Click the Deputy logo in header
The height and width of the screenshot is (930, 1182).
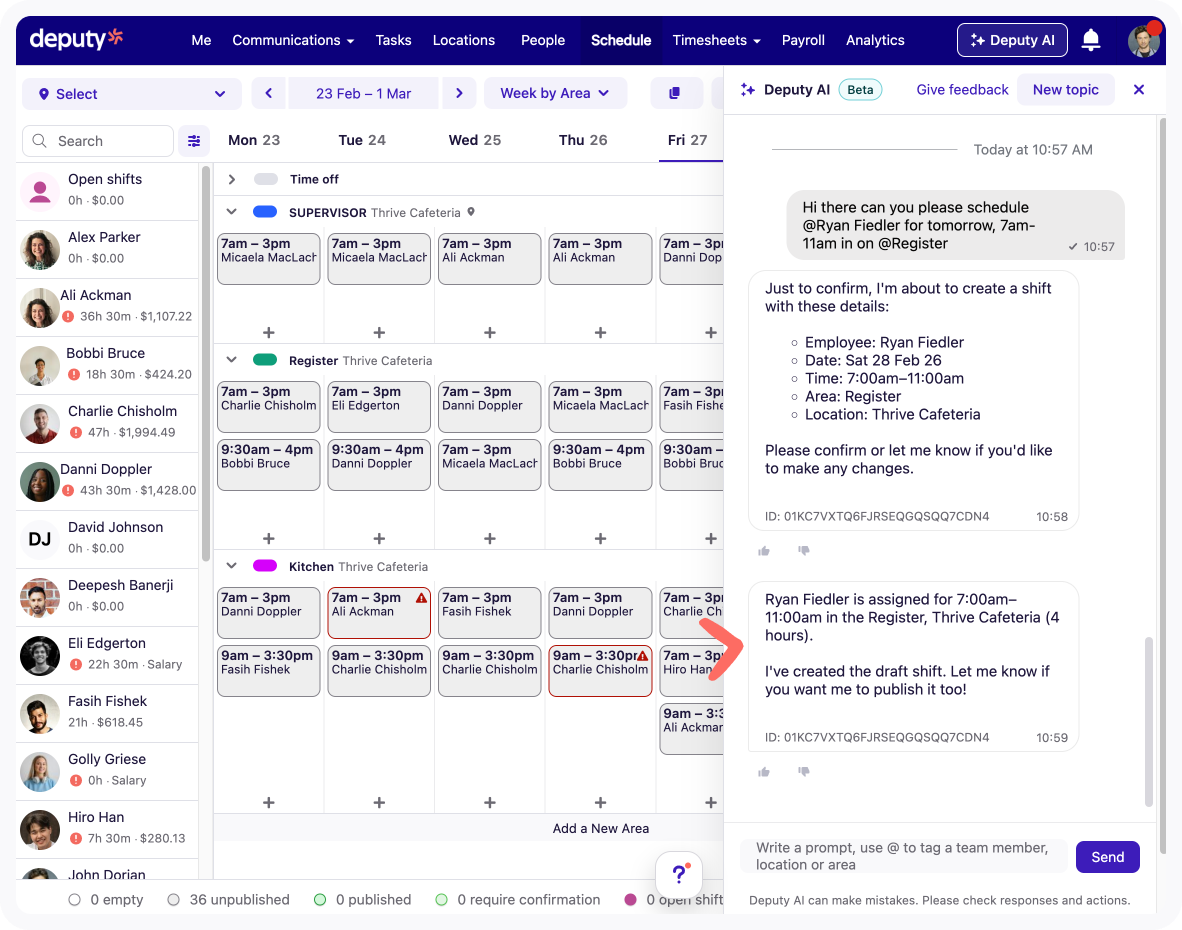[x=77, y=39]
